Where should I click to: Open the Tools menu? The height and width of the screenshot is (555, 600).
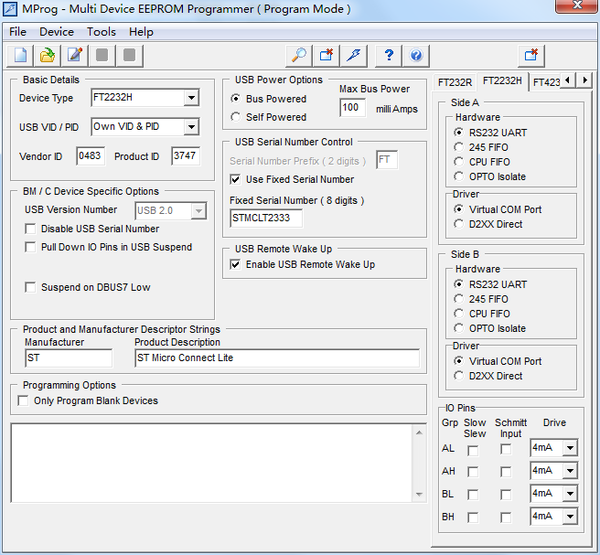101,32
